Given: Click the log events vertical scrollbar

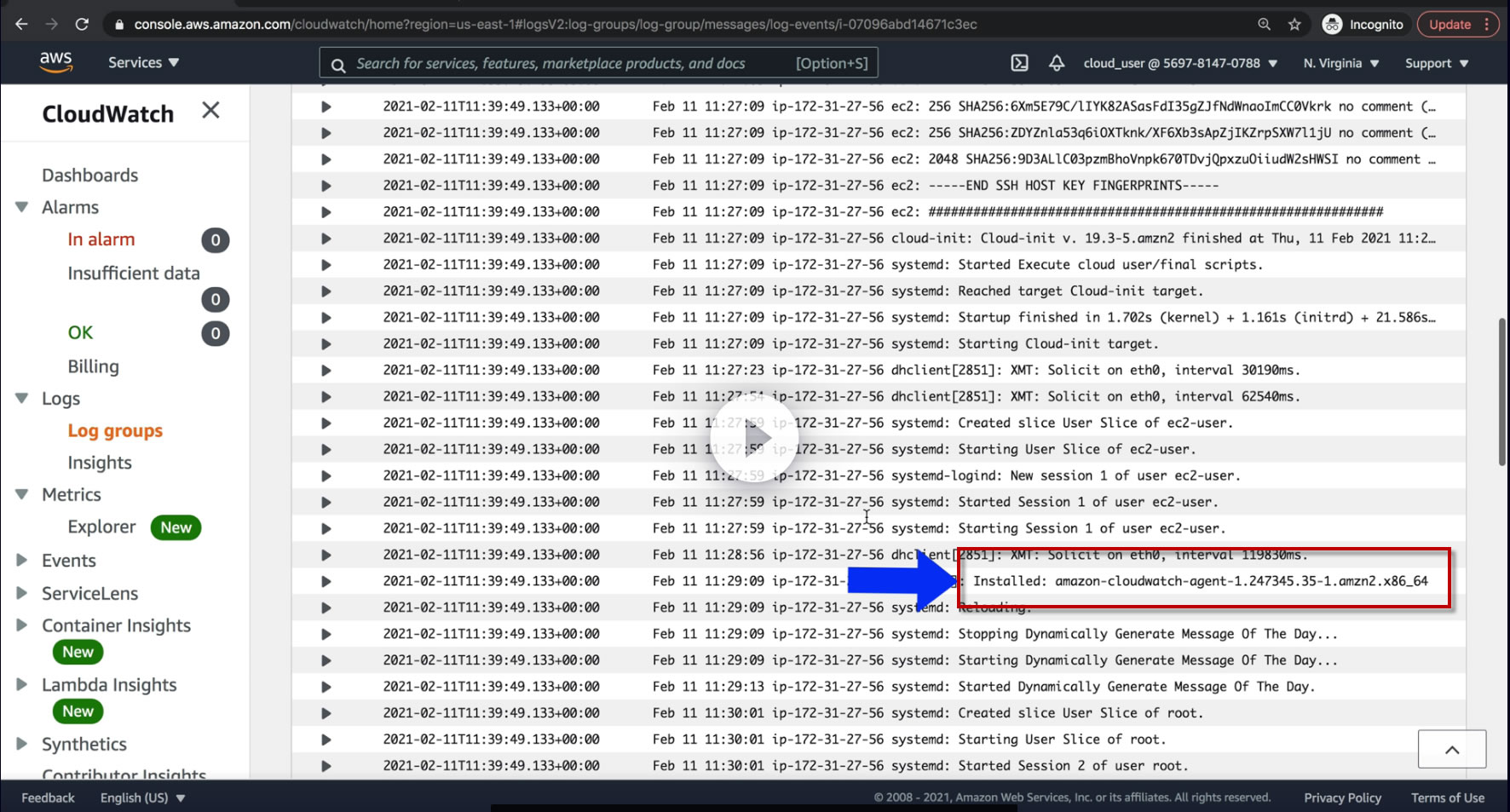Looking at the screenshot, I should [1501, 392].
